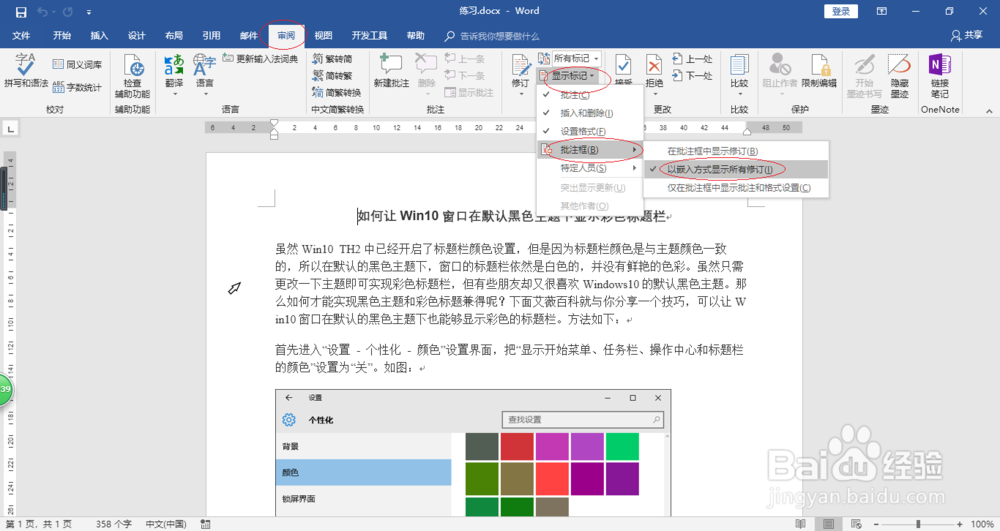
Task: Convert text with 简转繁
Action: click(332, 75)
